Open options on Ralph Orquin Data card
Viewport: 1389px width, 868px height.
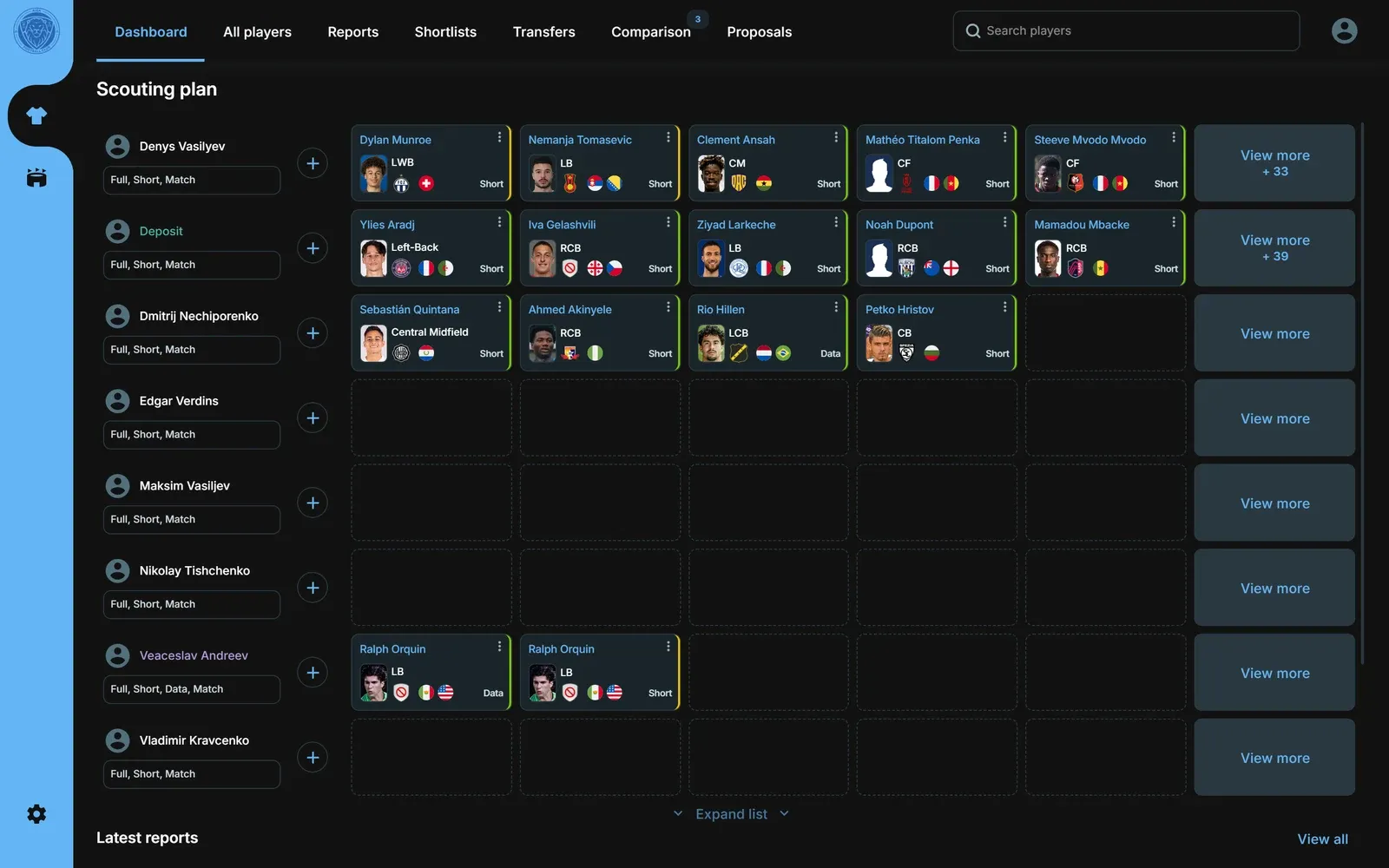pyautogui.click(x=499, y=647)
